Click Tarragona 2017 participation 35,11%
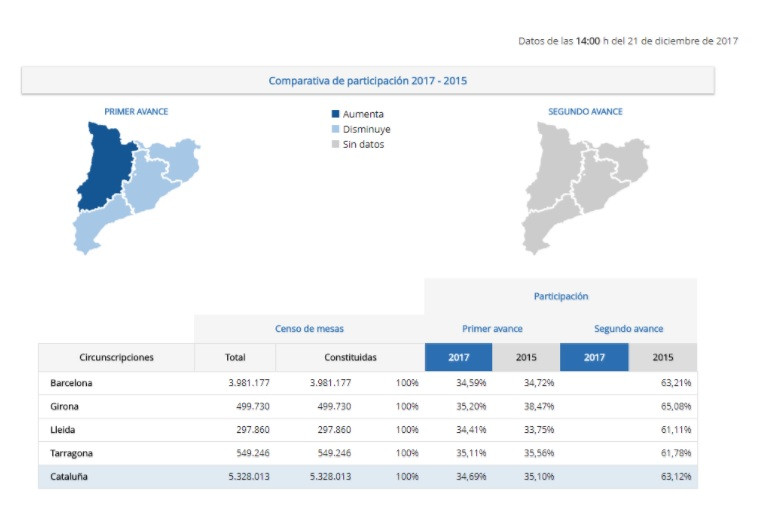The image size is (773, 508). pyautogui.click(x=471, y=453)
